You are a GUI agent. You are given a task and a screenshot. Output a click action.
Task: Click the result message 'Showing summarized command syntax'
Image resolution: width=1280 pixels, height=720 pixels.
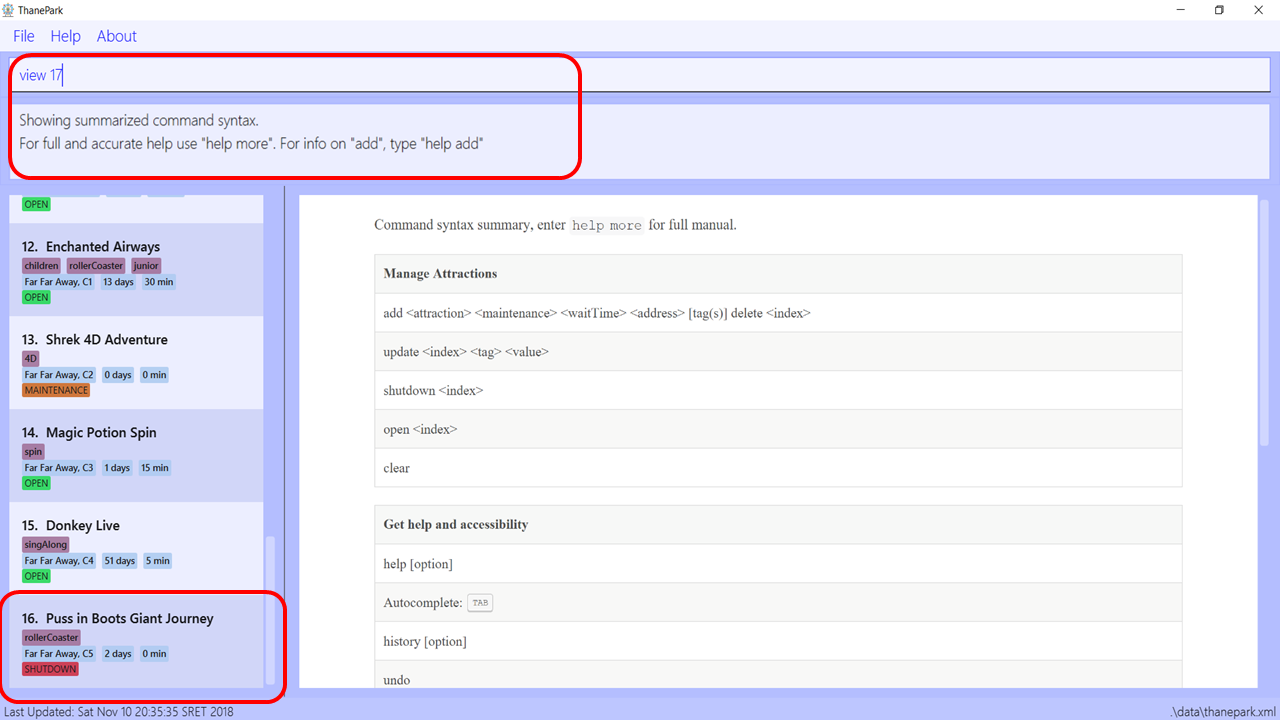click(x=139, y=121)
